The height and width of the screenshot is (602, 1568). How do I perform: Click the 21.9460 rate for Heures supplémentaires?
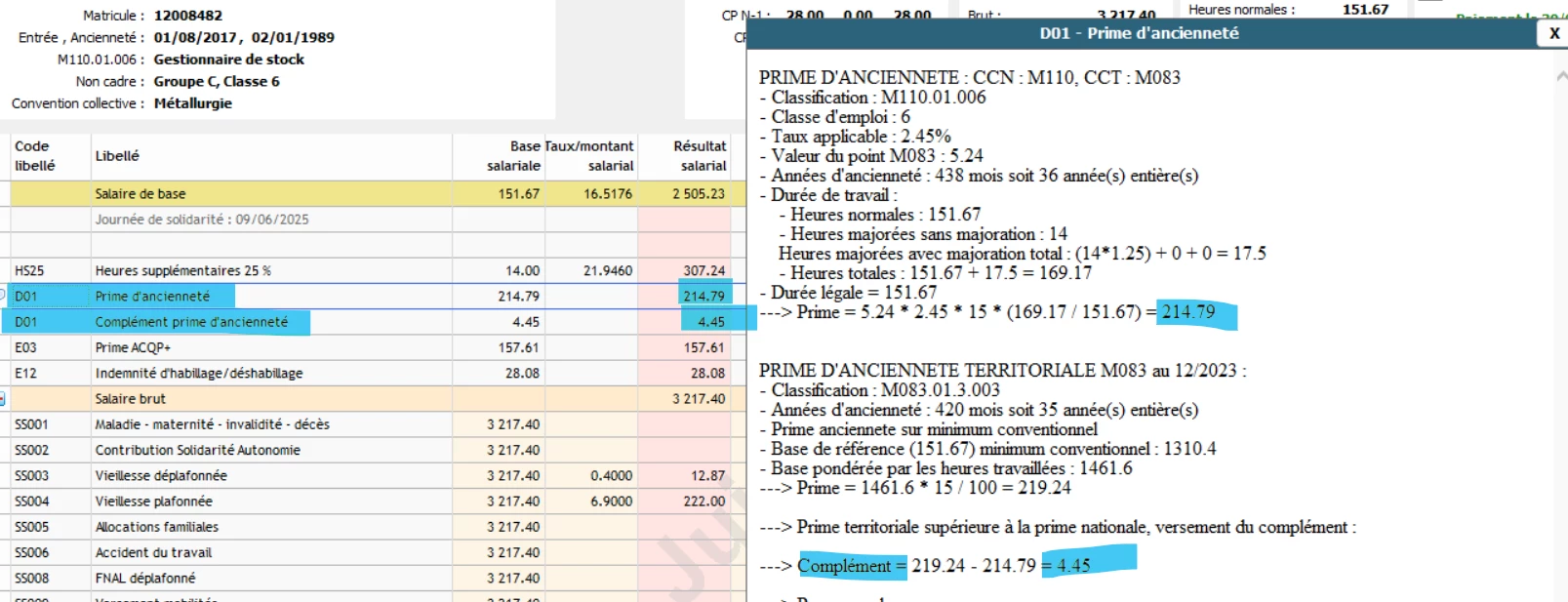click(608, 271)
